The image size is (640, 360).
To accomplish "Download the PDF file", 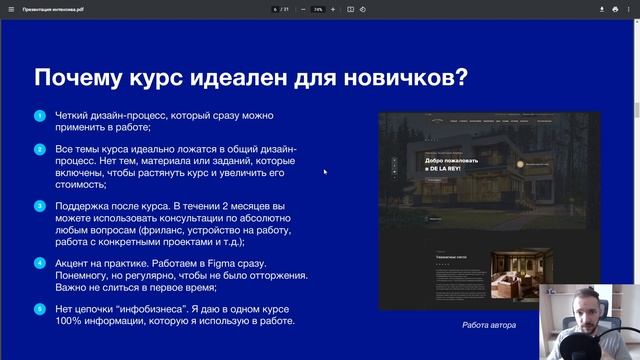I will [x=602, y=9].
